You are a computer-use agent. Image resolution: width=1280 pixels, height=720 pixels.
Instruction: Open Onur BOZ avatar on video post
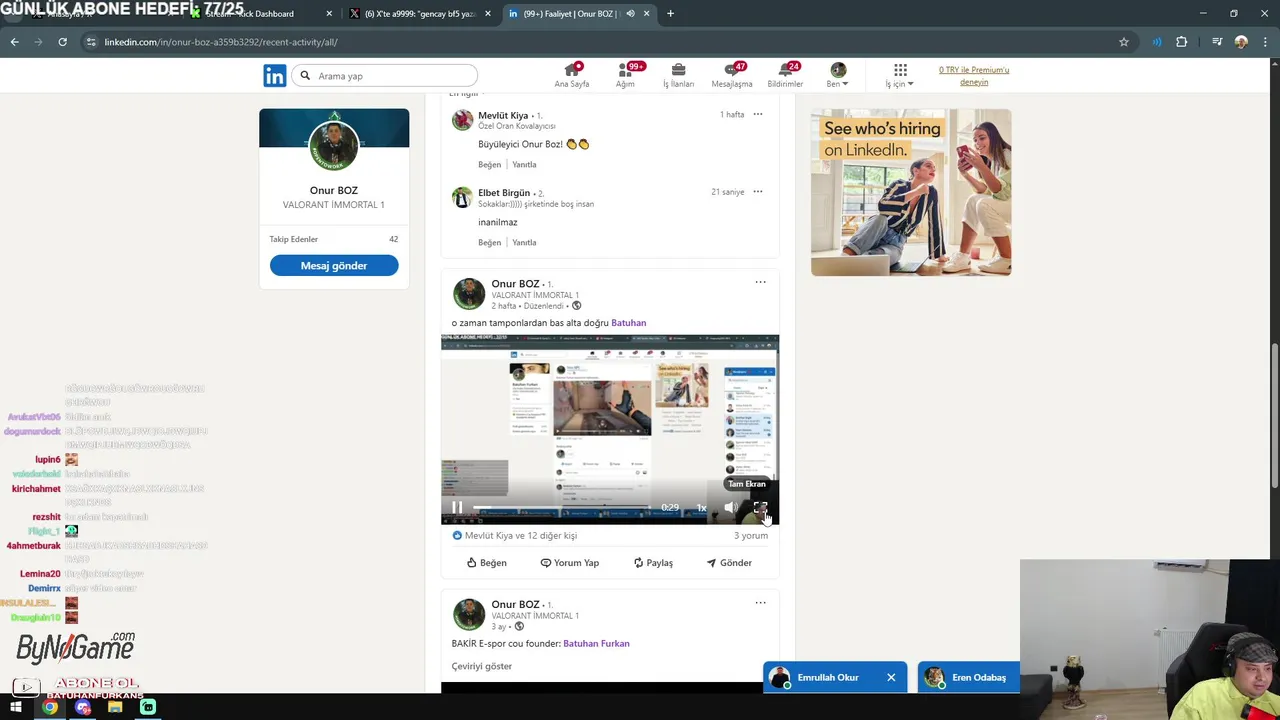point(468,294)
